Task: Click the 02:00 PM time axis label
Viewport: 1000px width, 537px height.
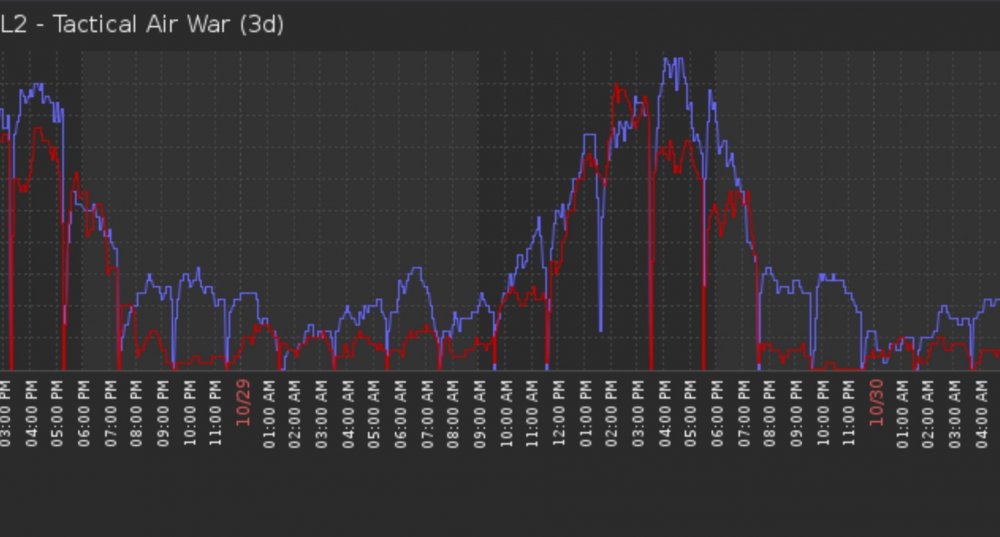Action: click(611, 414)
